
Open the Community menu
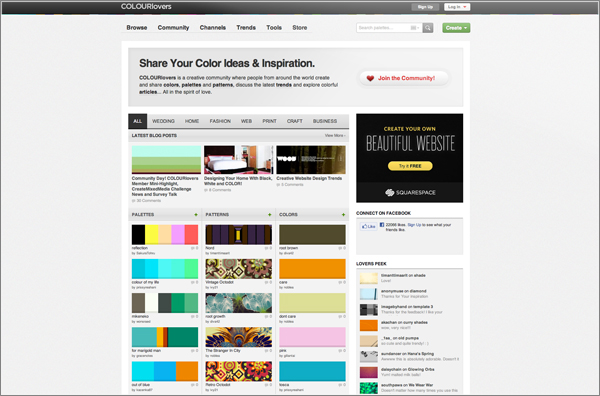pos(173,28)
